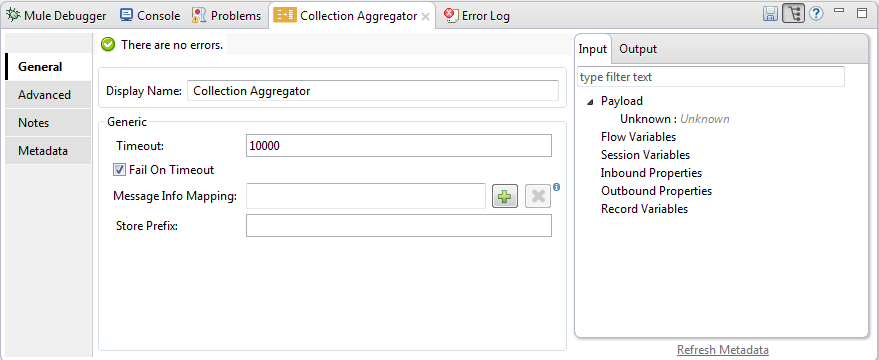Open the Console tab
The image size is (879, 360).
point(150,16)
